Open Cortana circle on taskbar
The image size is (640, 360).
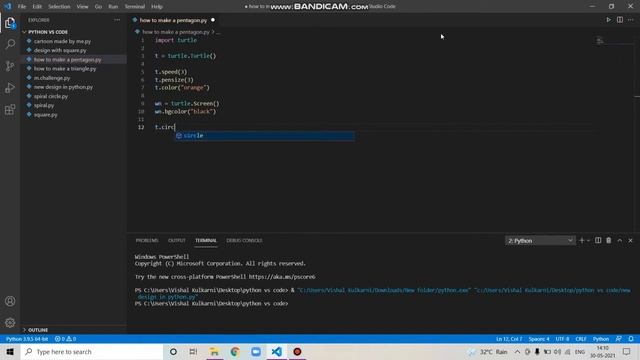pyautogui.click(x=173, y=351)
